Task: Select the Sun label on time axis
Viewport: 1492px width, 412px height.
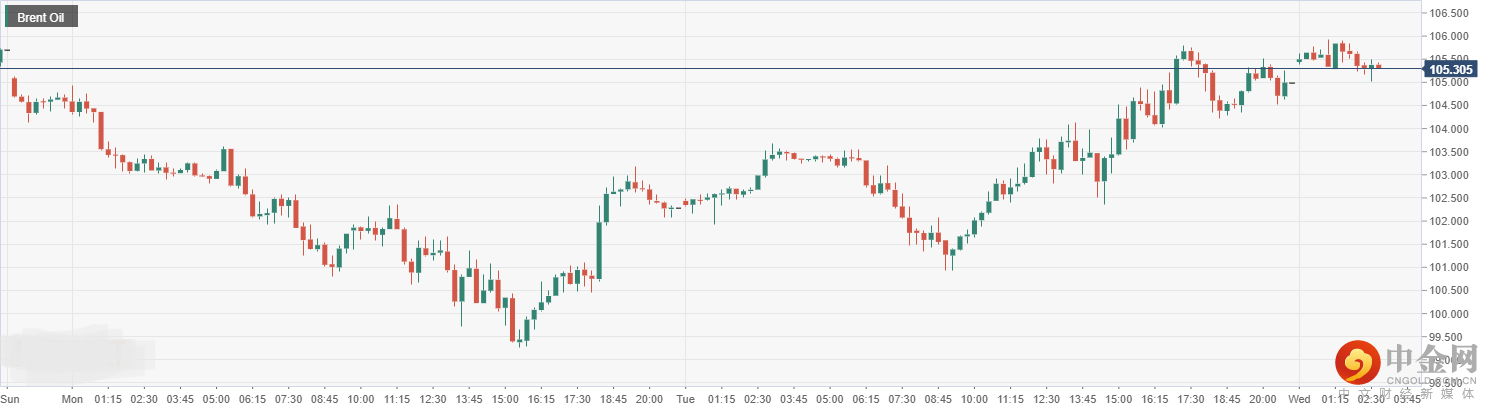Action: [9, 399]
